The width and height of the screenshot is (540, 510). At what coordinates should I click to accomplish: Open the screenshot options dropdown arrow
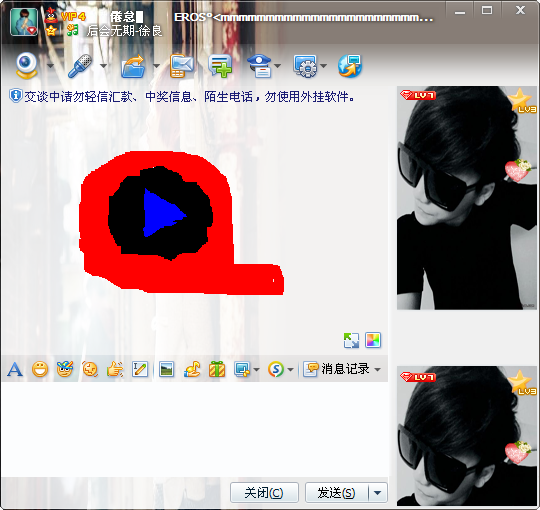pos(257,370)
